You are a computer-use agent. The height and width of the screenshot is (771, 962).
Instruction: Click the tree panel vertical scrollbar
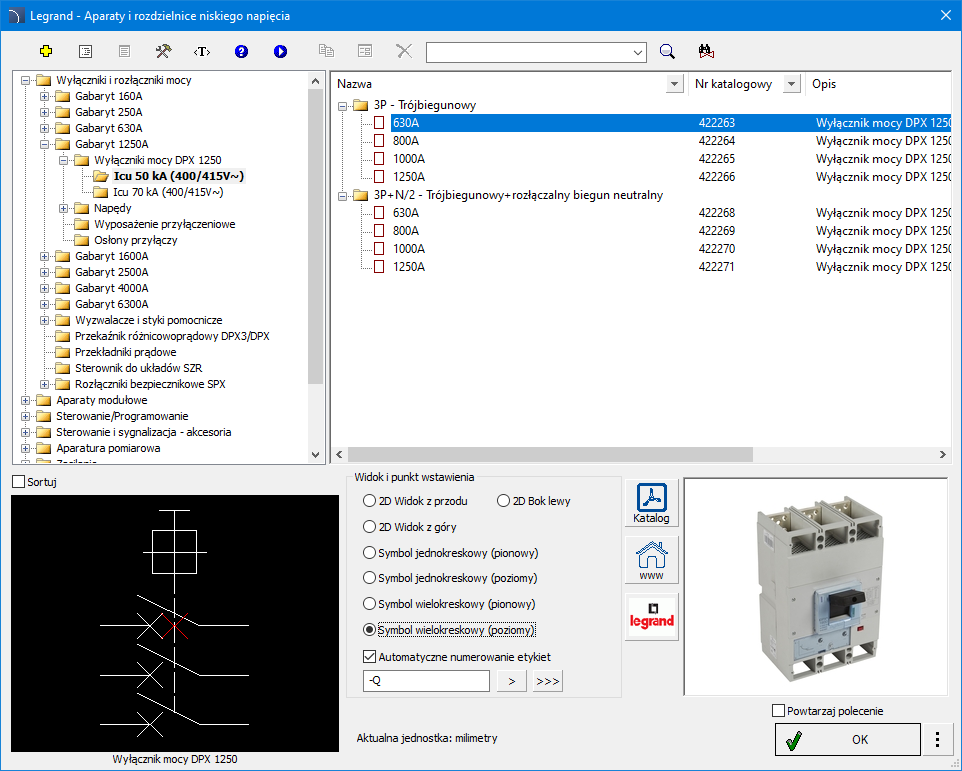pos(315,236)
